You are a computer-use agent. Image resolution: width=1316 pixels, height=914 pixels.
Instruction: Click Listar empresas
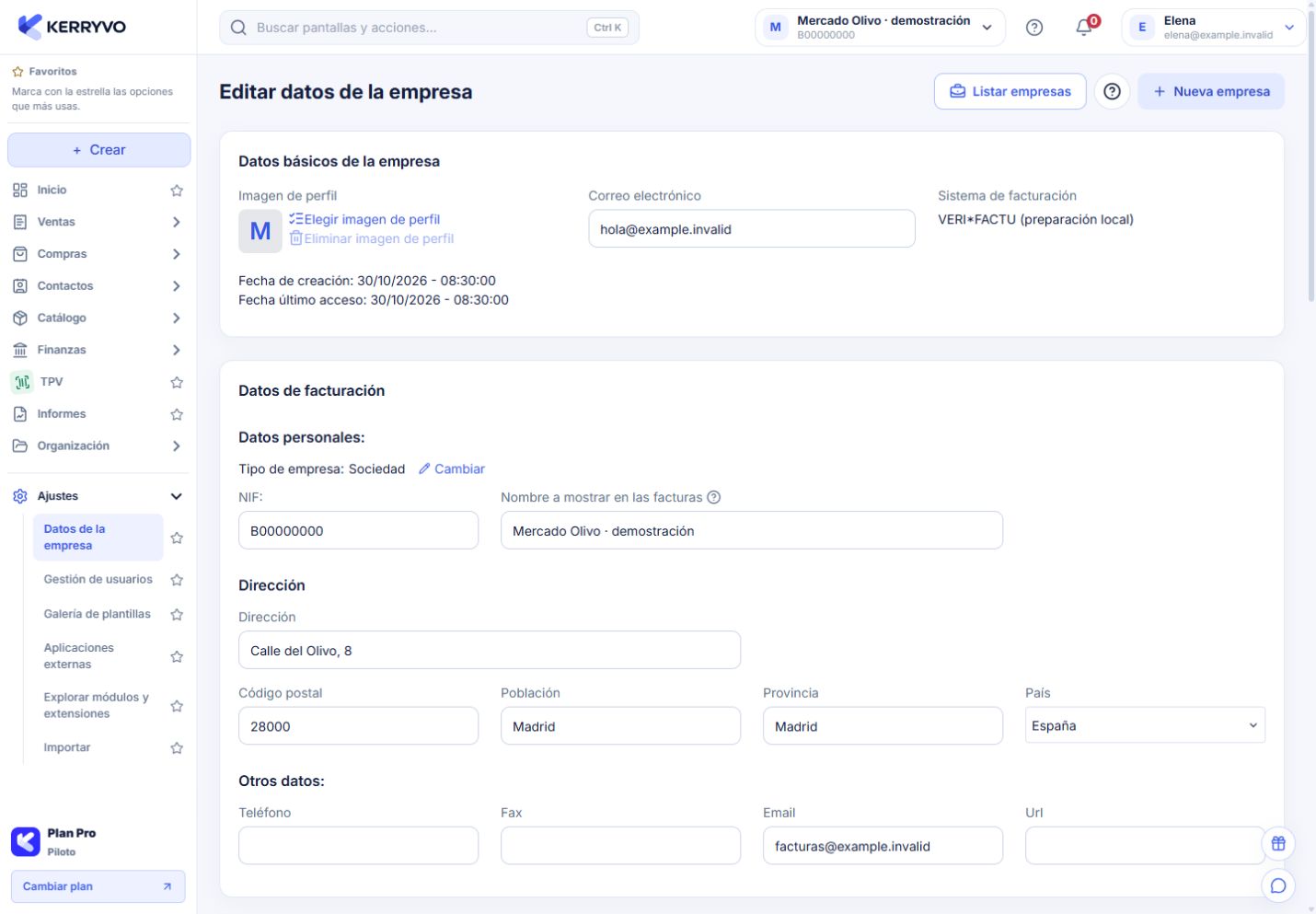pyautogui.click(x=1010, y=92)
